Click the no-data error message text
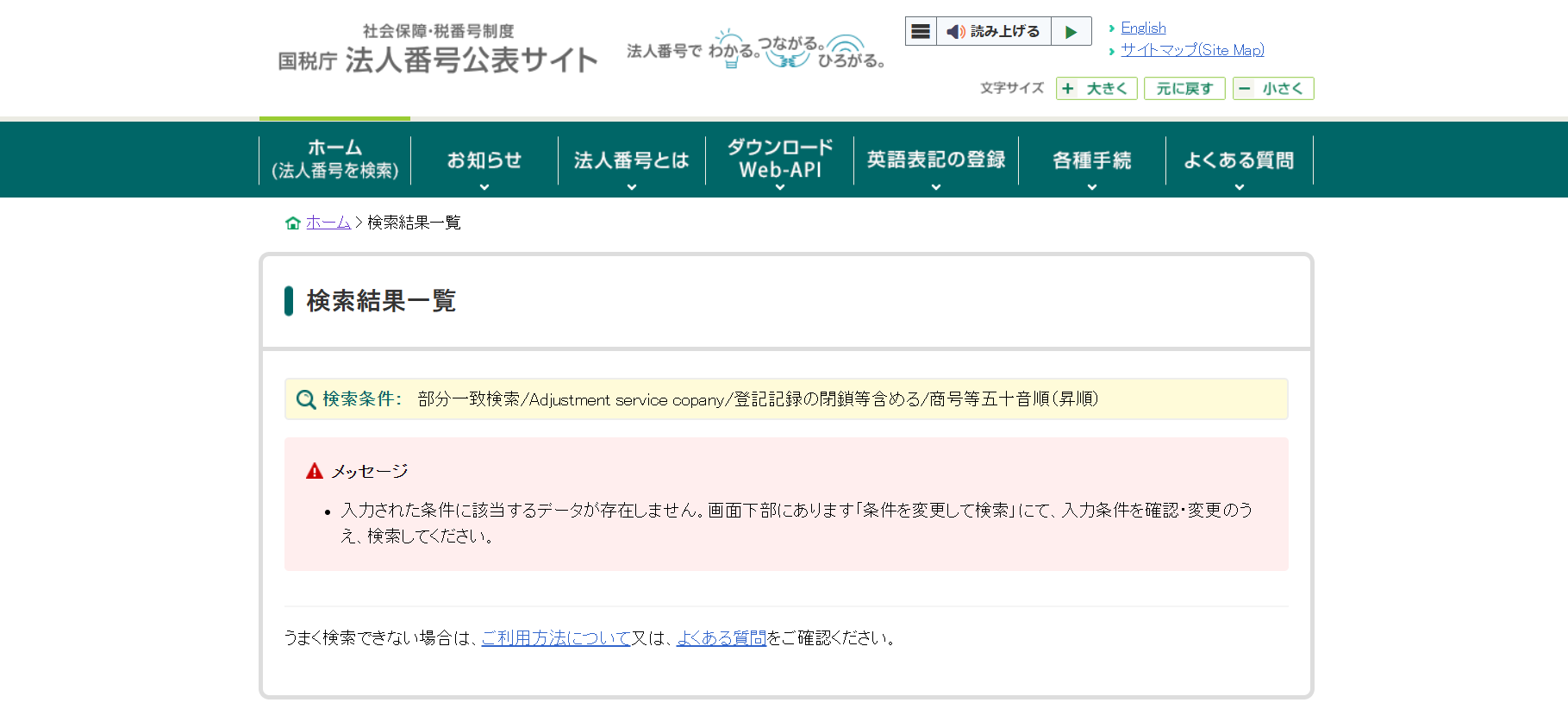This screenshot has height=709, width=1568. pyautogui.click(x=796, y=523)
